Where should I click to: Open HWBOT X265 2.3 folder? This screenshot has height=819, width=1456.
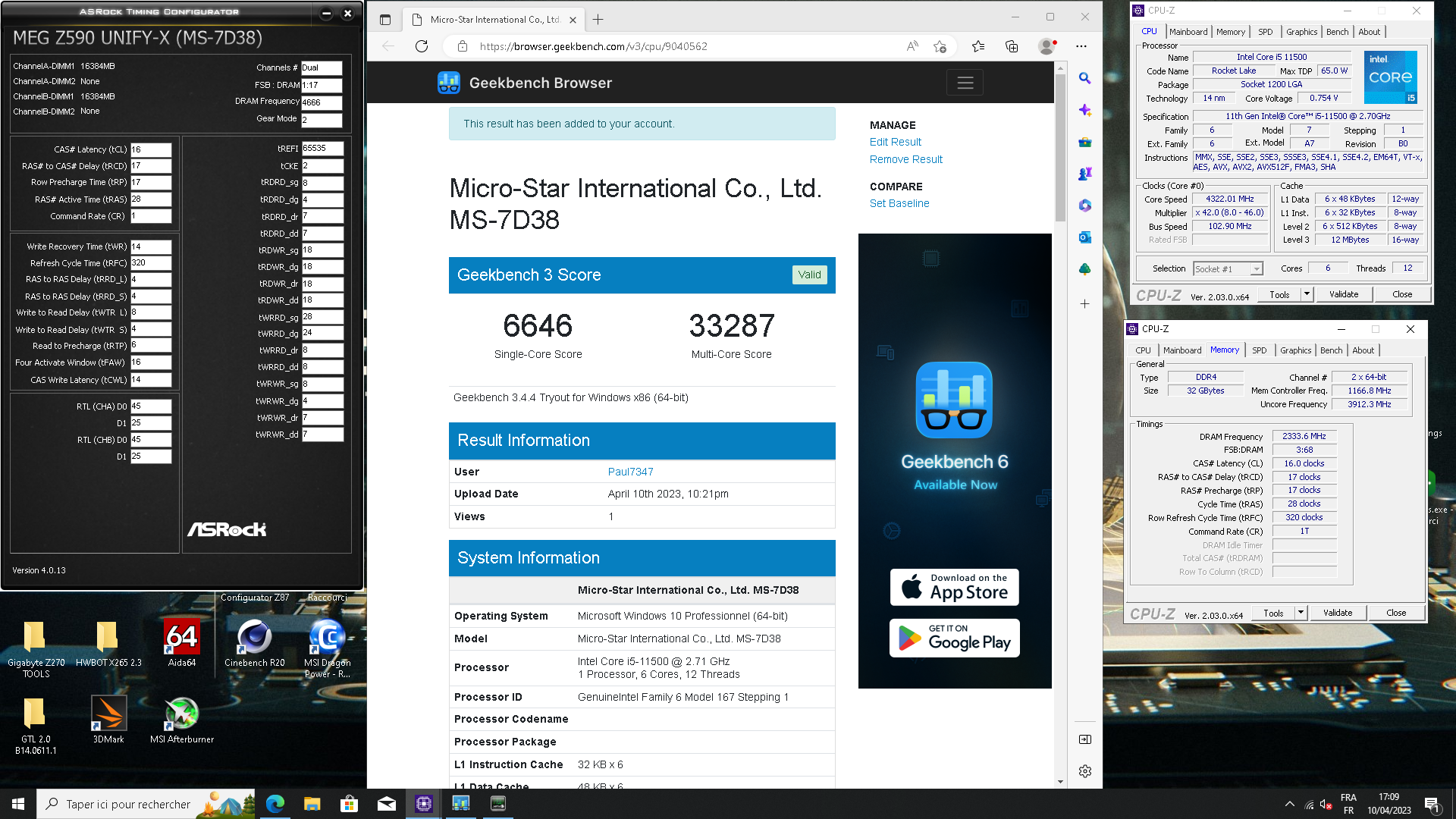click(x=108, y=643)
